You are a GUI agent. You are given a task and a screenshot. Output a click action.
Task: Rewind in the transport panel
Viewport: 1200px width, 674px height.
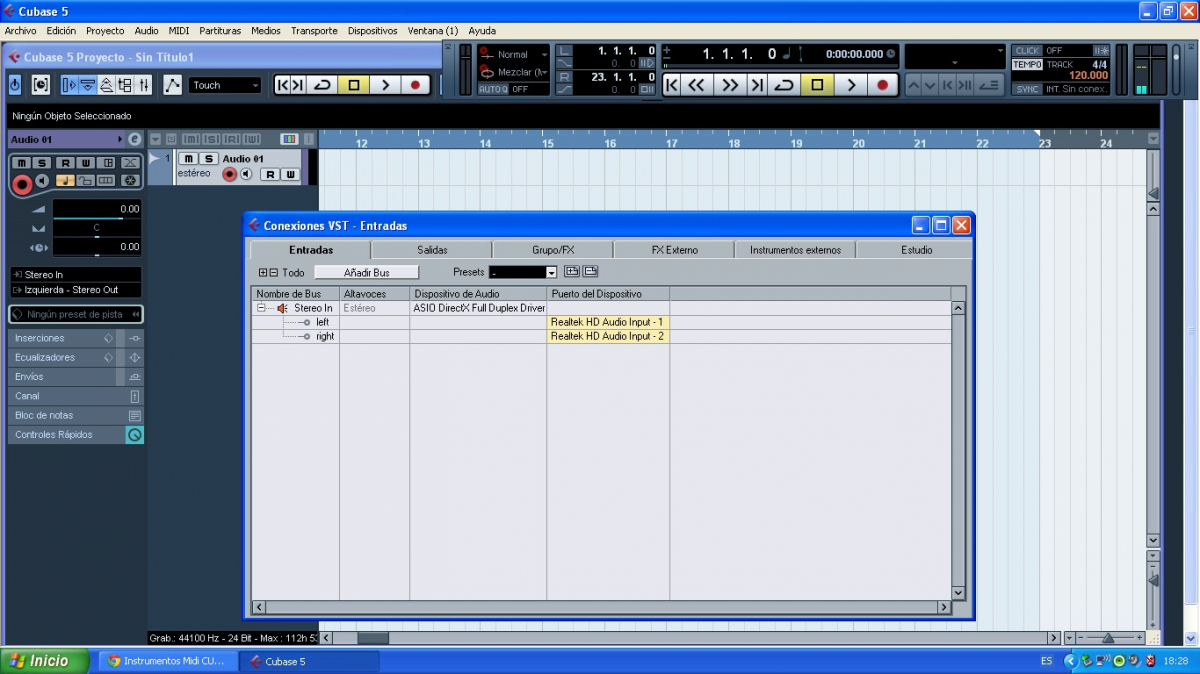point(696,85)
